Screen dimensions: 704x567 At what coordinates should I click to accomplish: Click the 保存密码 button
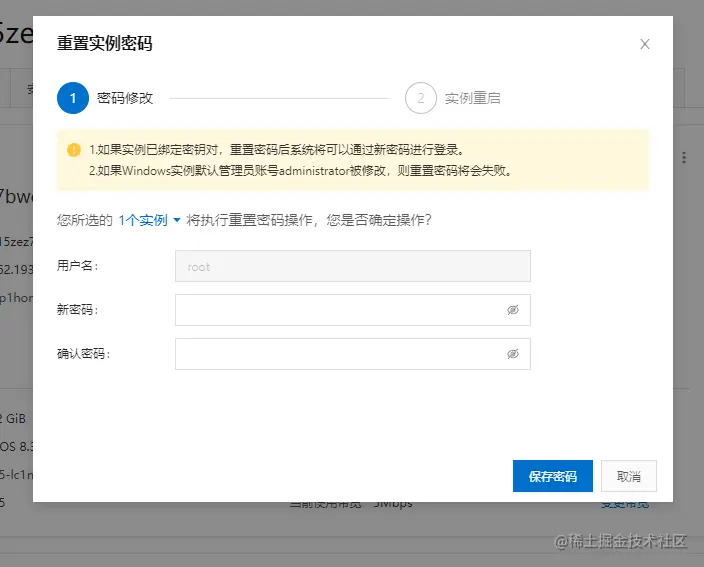tap(553, 476)
